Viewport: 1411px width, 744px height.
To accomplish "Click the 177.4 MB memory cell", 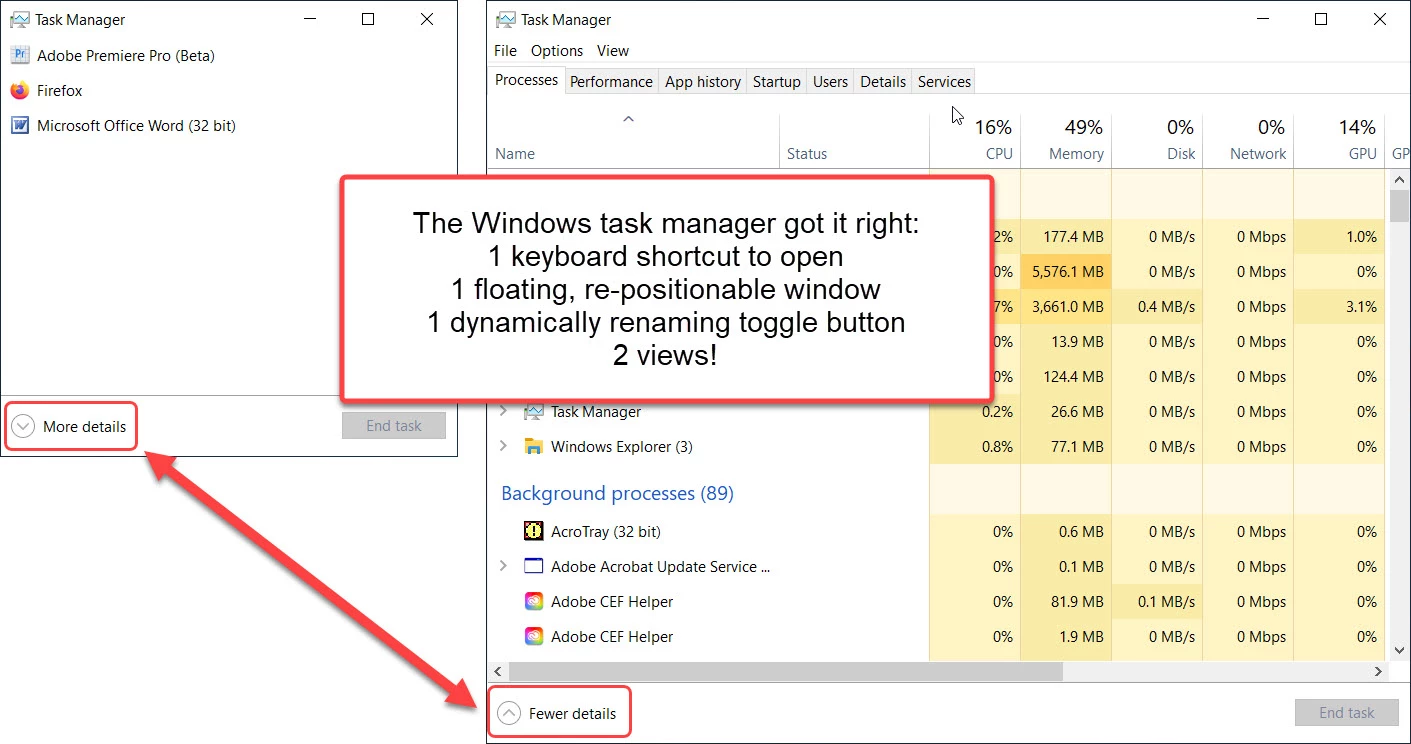I will click(x=1066, y=237).
